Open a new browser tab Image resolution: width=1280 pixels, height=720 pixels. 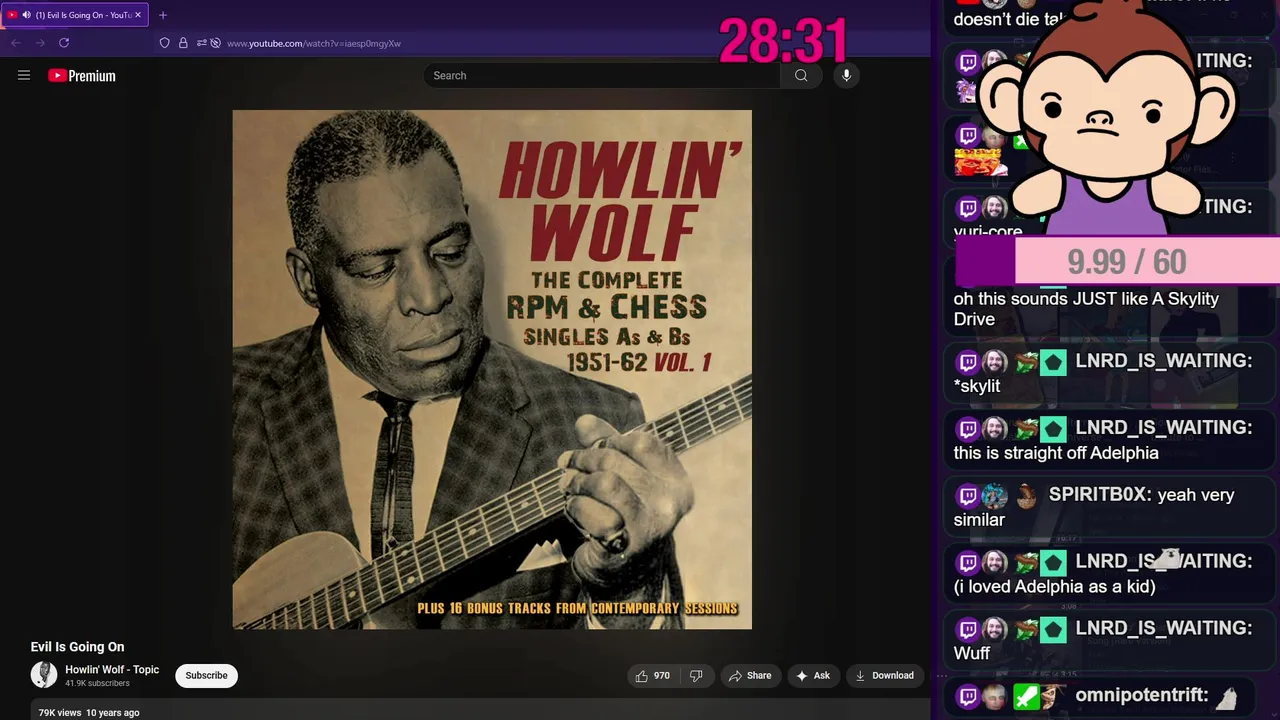tap(163, 15)
